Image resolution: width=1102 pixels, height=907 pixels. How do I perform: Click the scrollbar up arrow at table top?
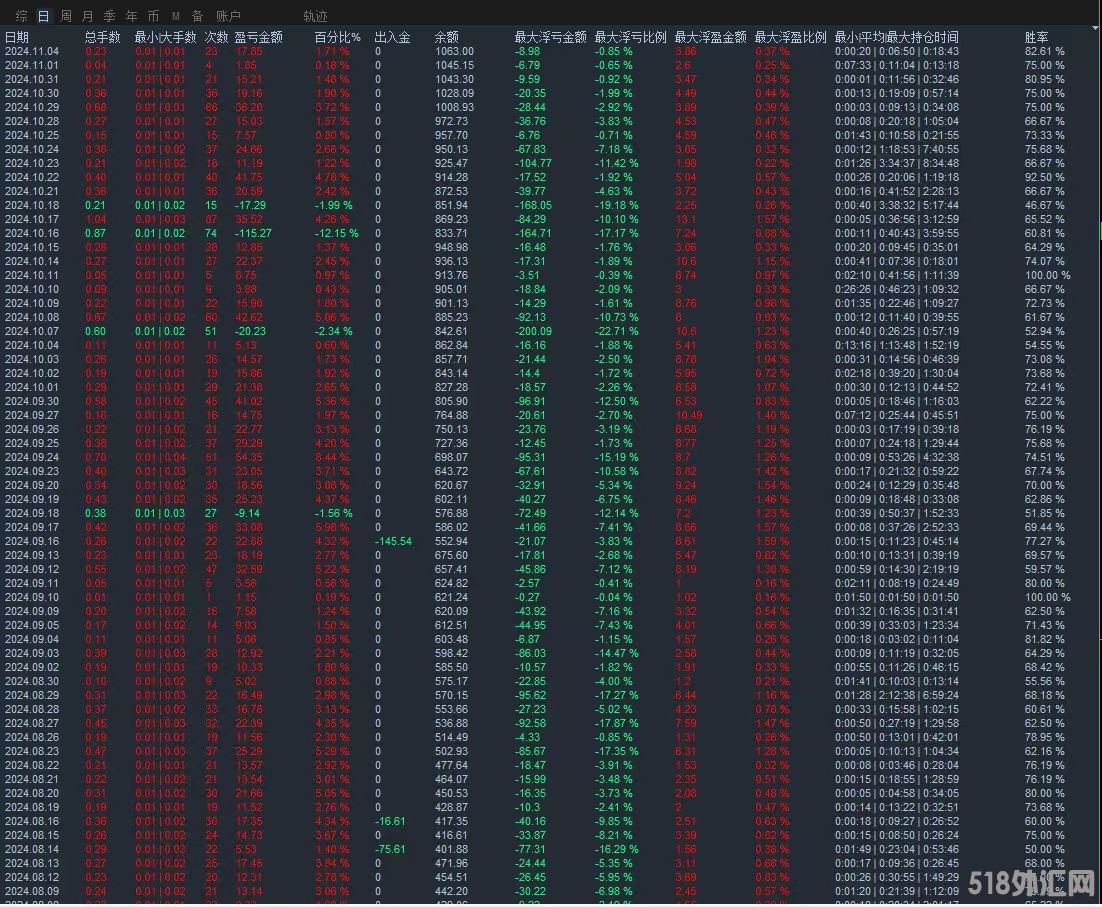1097,29
